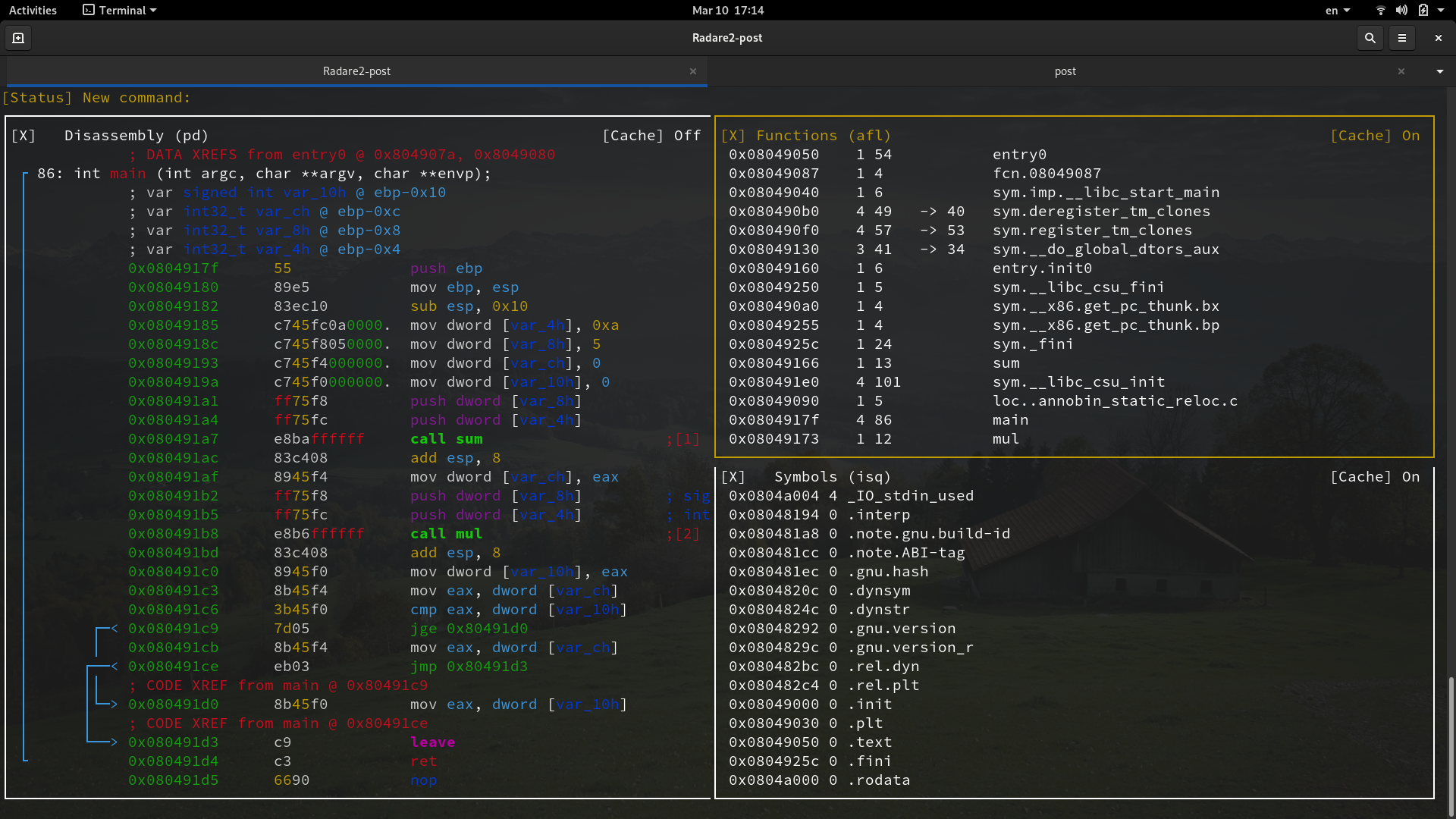Click the volume icon in the top bar
The width and height of the screenshot is (1456, 819).
click(1401, 10)
